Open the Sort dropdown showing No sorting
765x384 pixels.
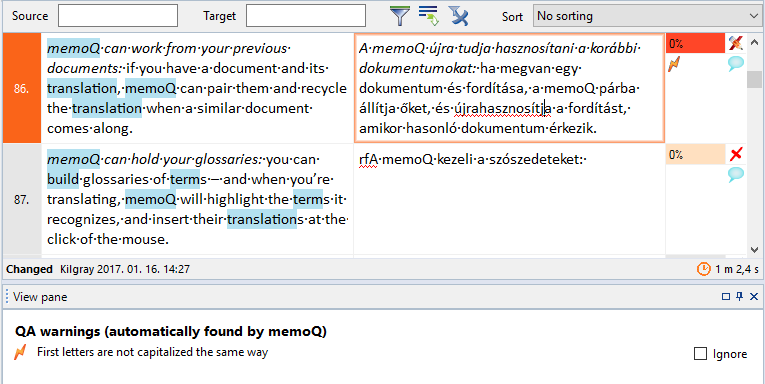646,16
